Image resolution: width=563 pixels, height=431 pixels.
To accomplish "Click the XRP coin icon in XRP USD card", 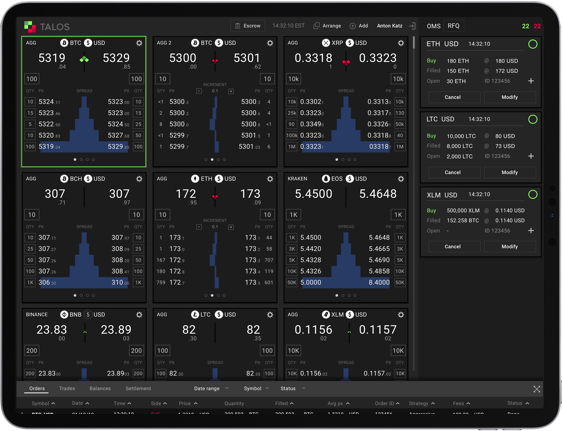I will [325, 43].
